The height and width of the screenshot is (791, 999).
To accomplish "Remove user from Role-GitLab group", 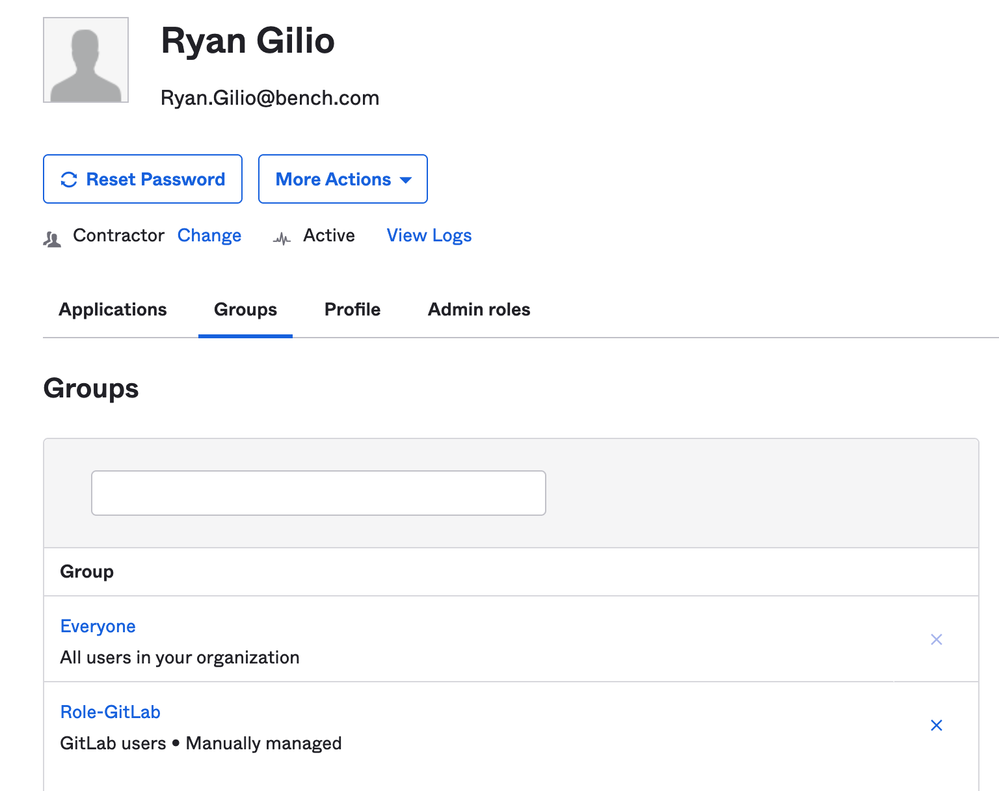I will [x=936, y=725].
